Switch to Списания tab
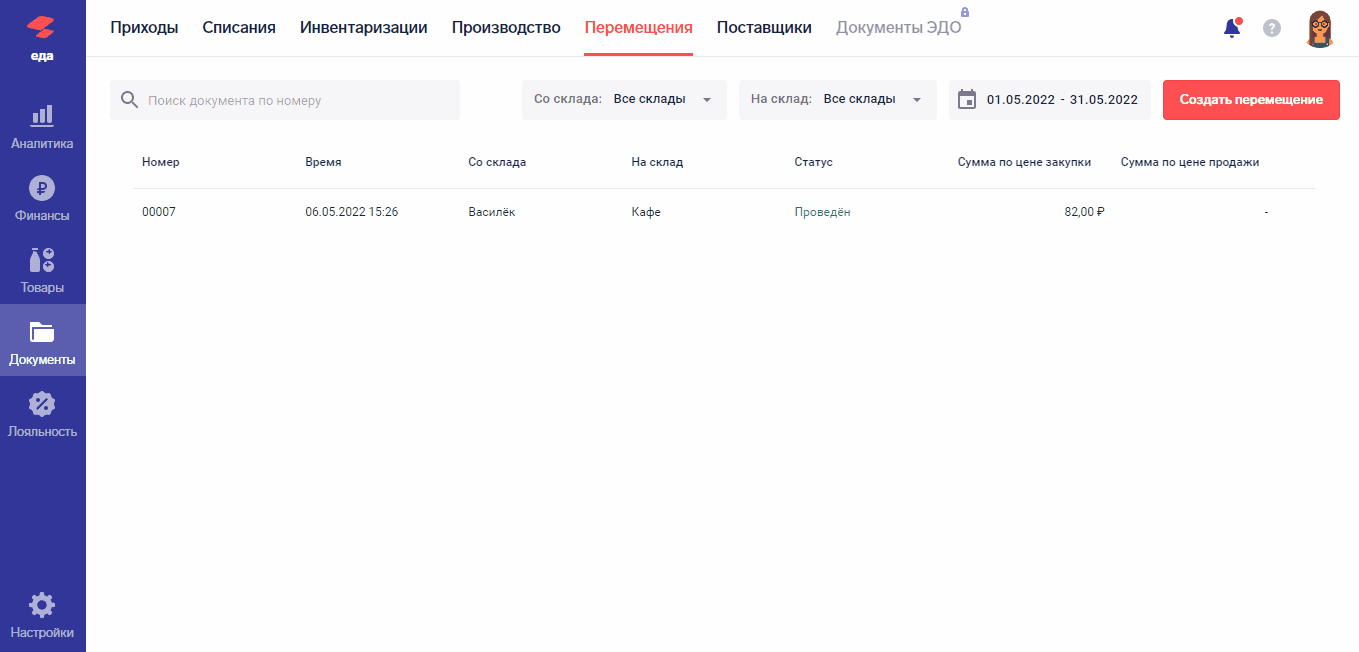 (239, 28)
